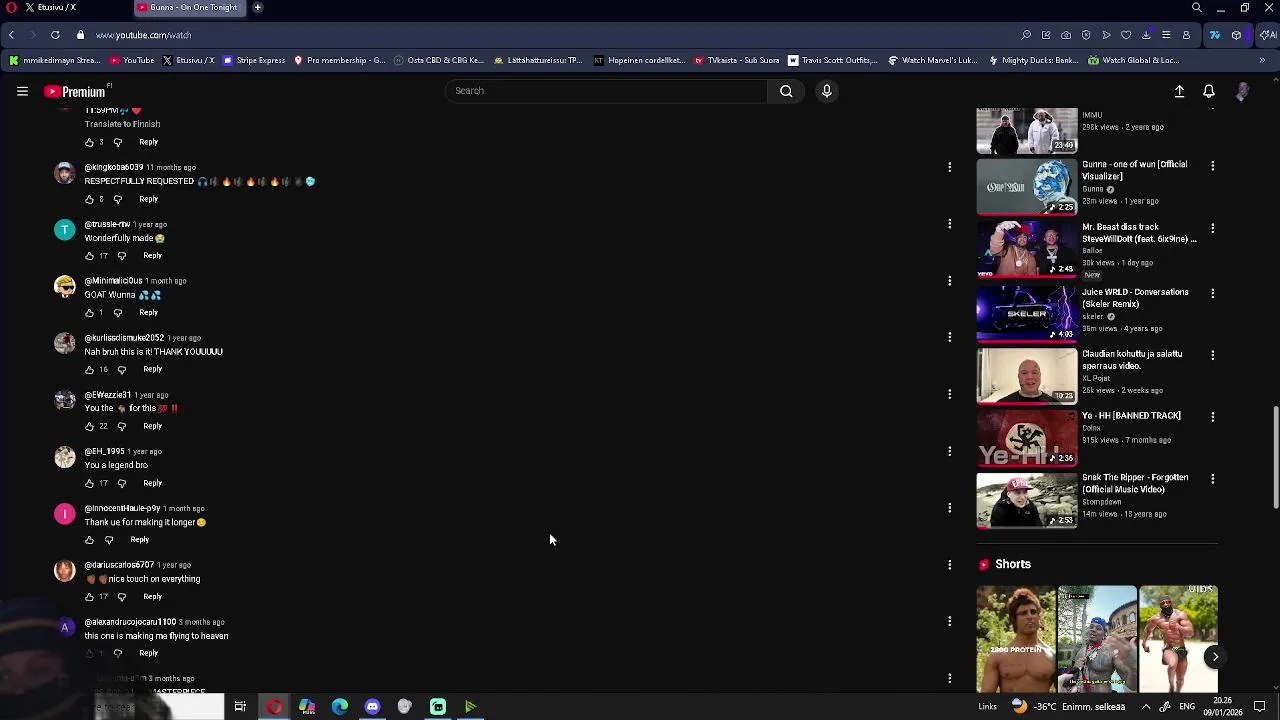
Task: Open menu for Juice WRLD Conversations video
Action: click(1212, 293)
